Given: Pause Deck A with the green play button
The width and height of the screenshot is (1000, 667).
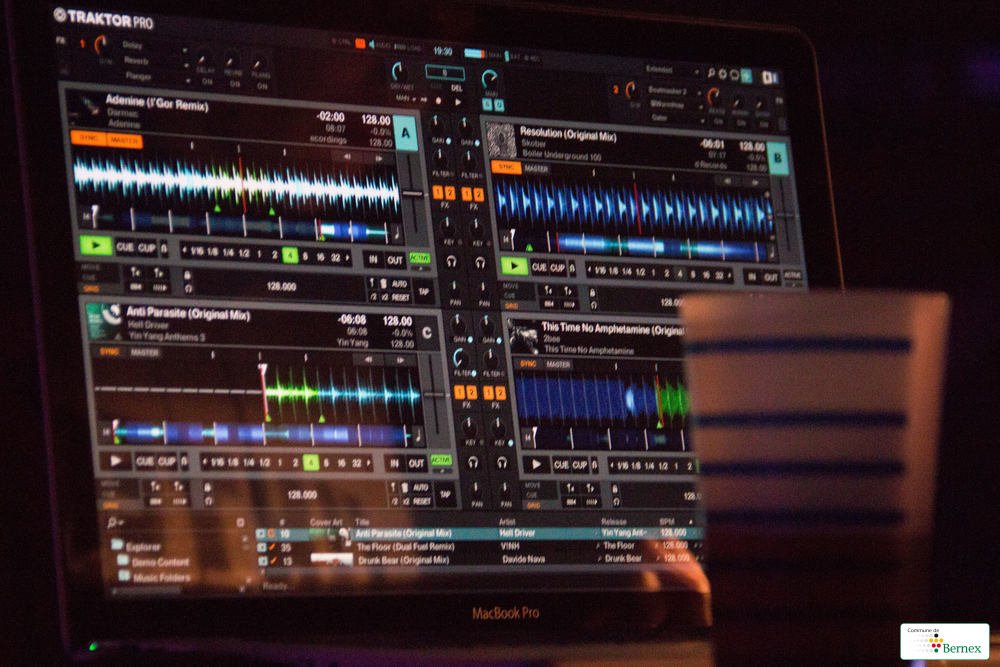Looking at the screenshot, I should click(x=96, y=245).
